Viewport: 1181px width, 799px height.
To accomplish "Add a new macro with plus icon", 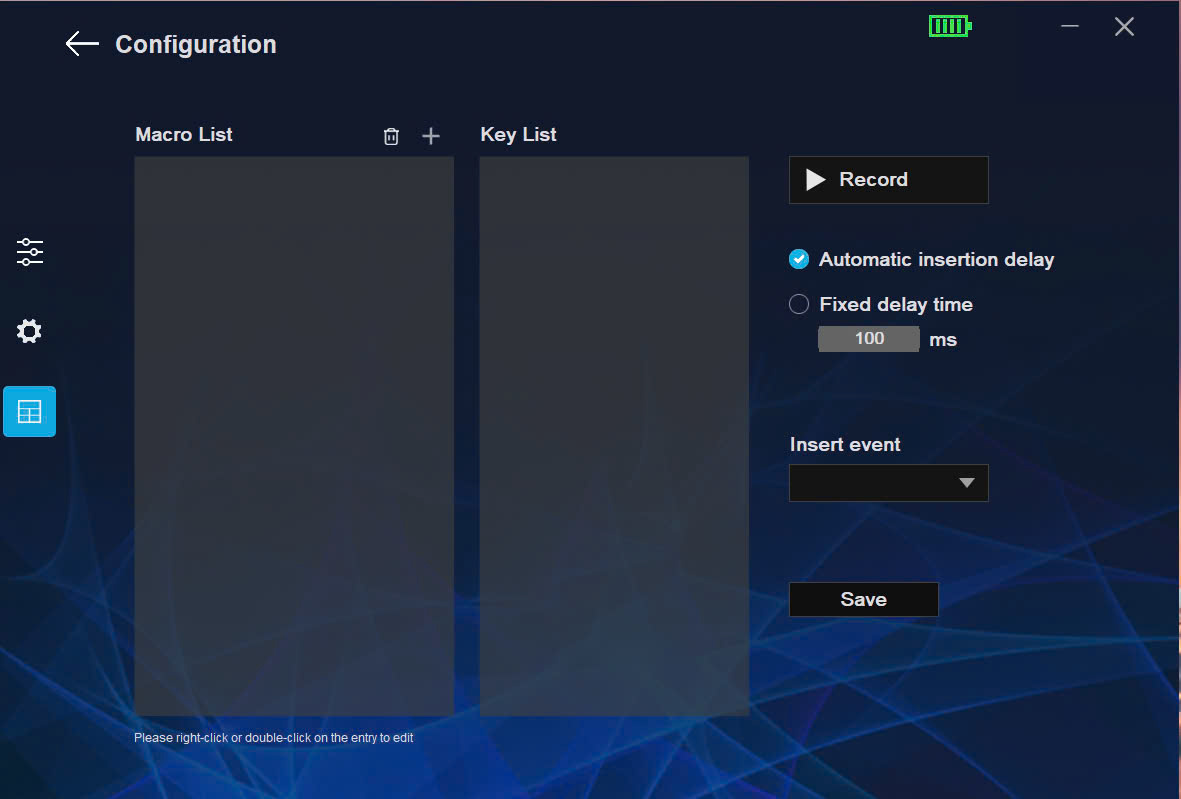I will [x=431, y=136].
